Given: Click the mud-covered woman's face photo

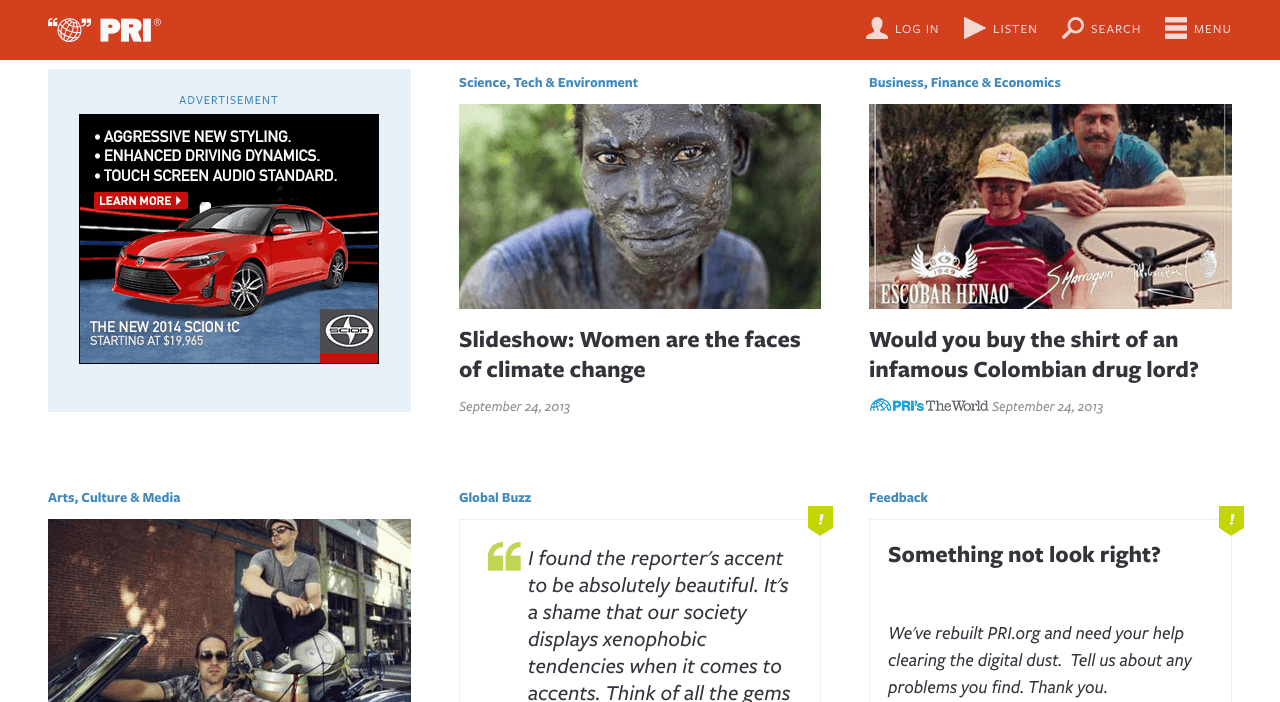Looking at the screenshot, I should click(640, 206).
